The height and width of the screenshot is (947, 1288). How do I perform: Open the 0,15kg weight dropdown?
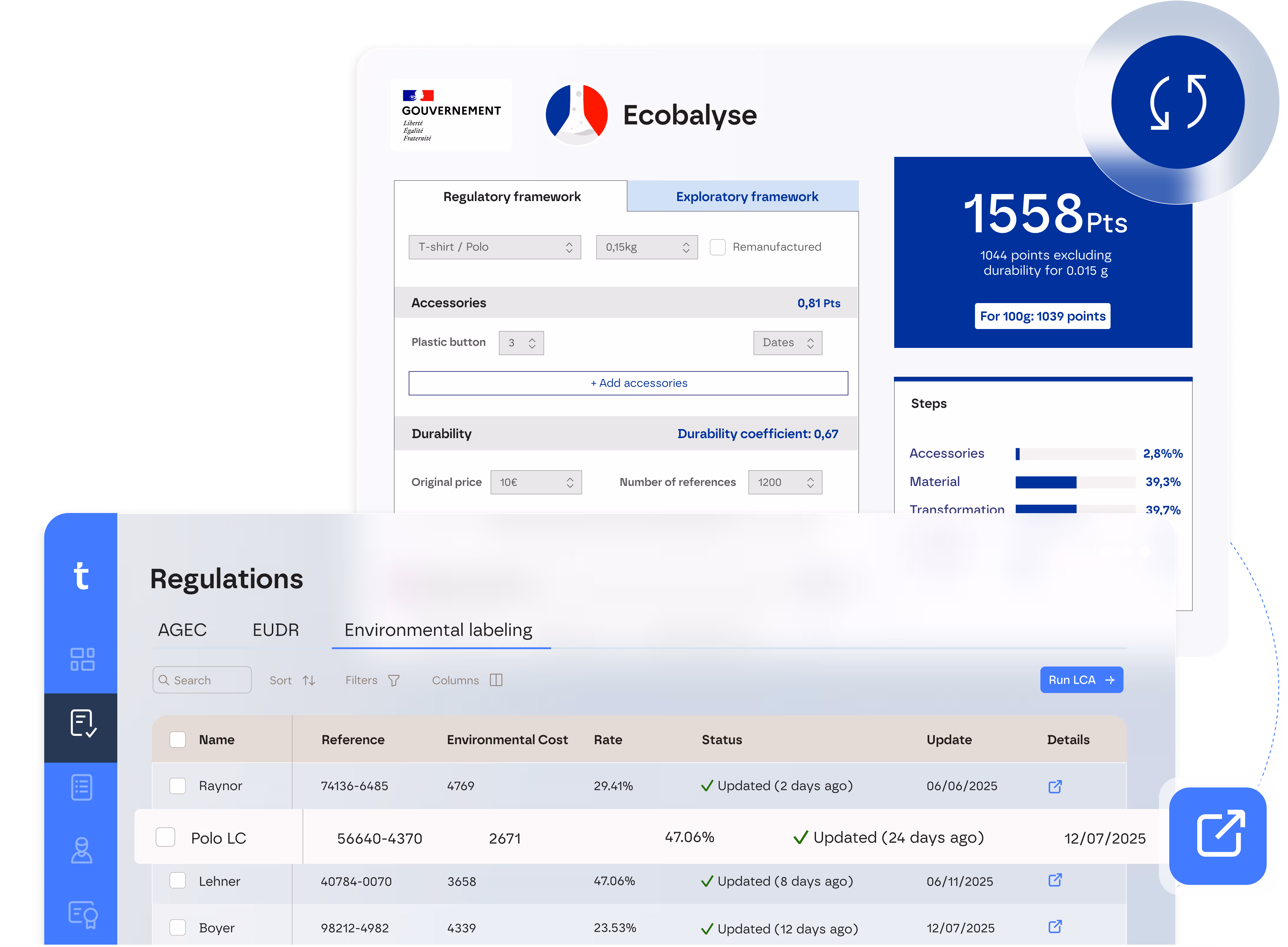(x=646, y=247)
